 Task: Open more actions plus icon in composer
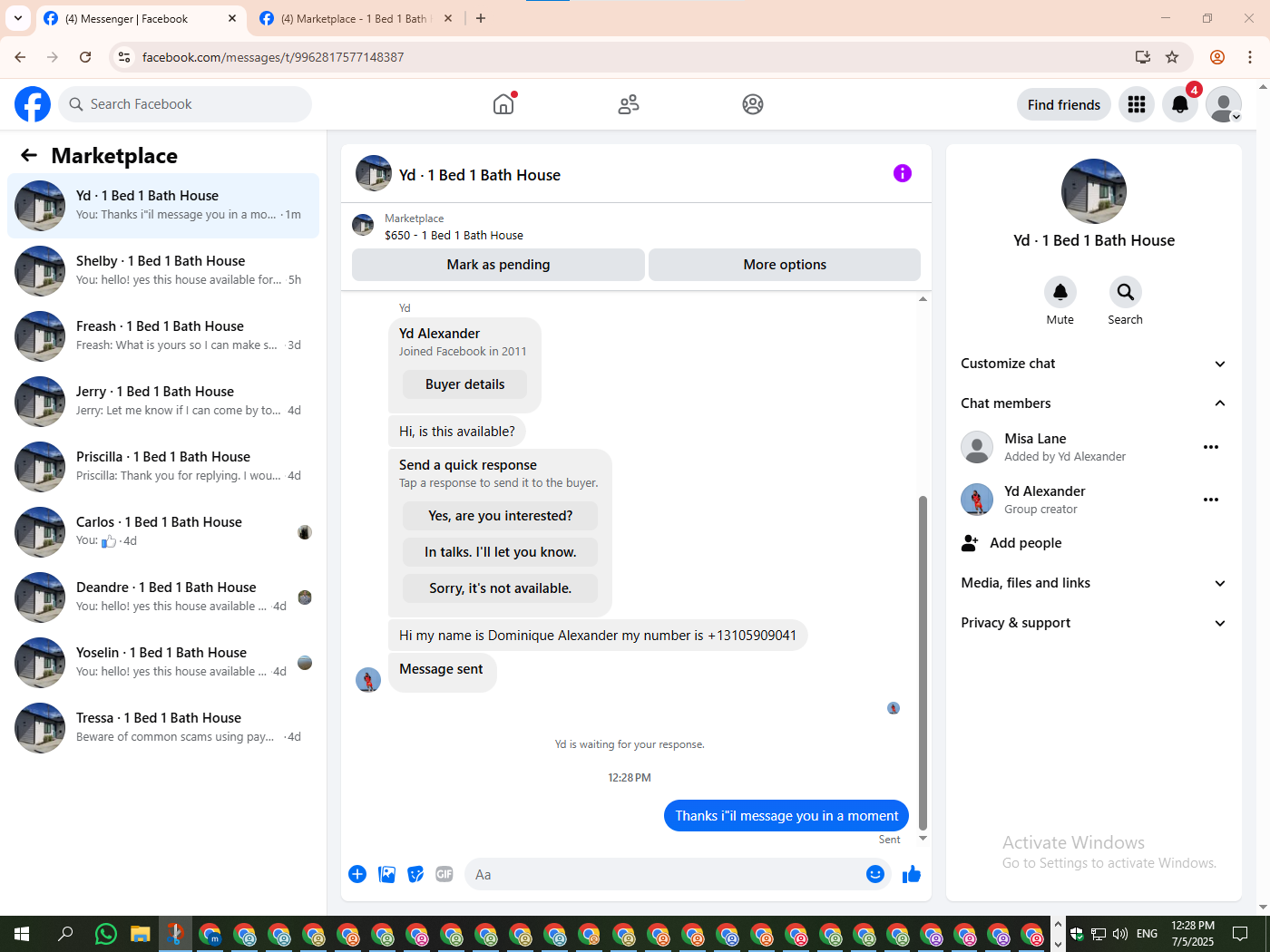click(357, 874)
